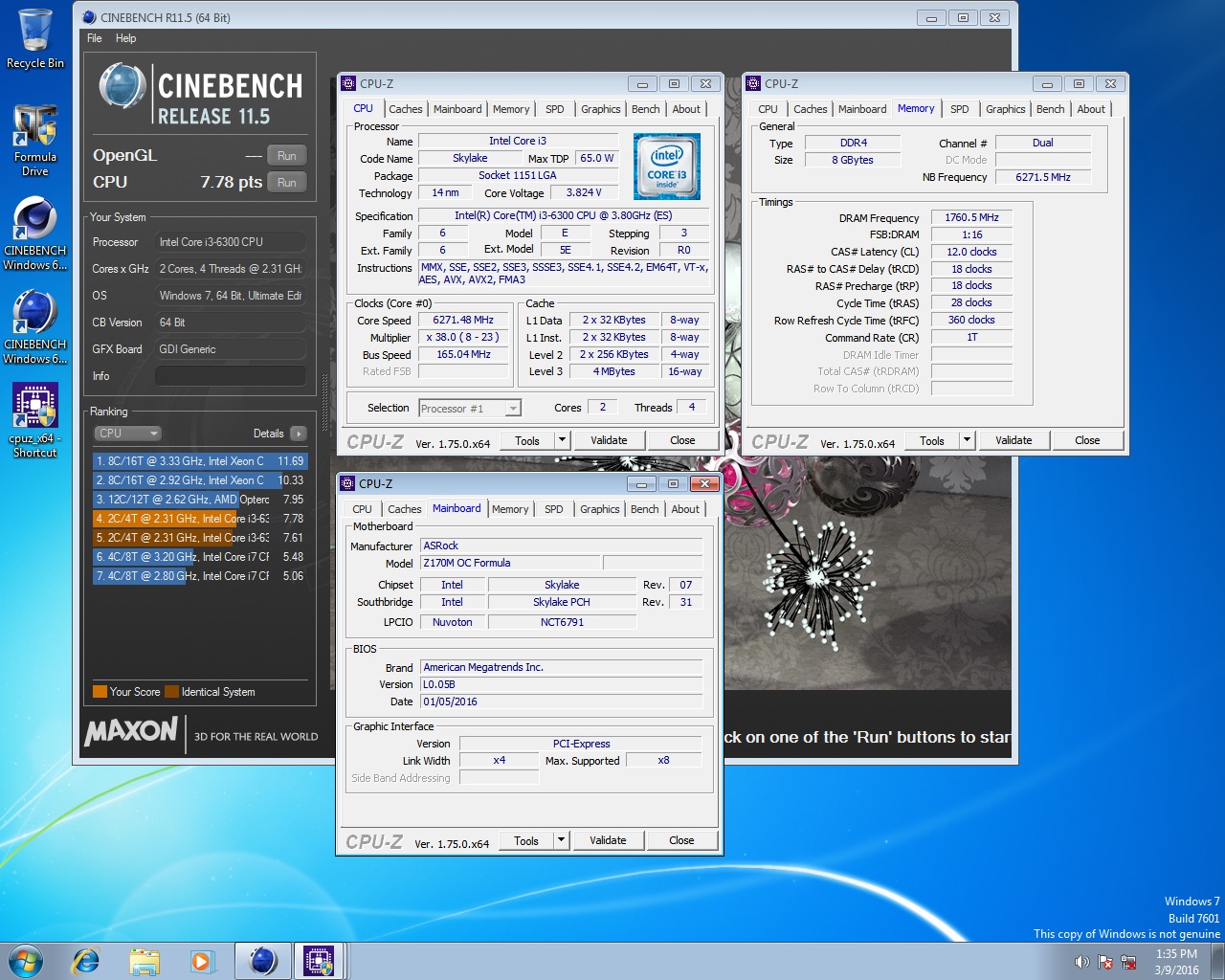This screenshot has height=980, width=1225.
Task: Switch to the Caches tab in the CPU-Z CPU window
Action: (406, 109)
